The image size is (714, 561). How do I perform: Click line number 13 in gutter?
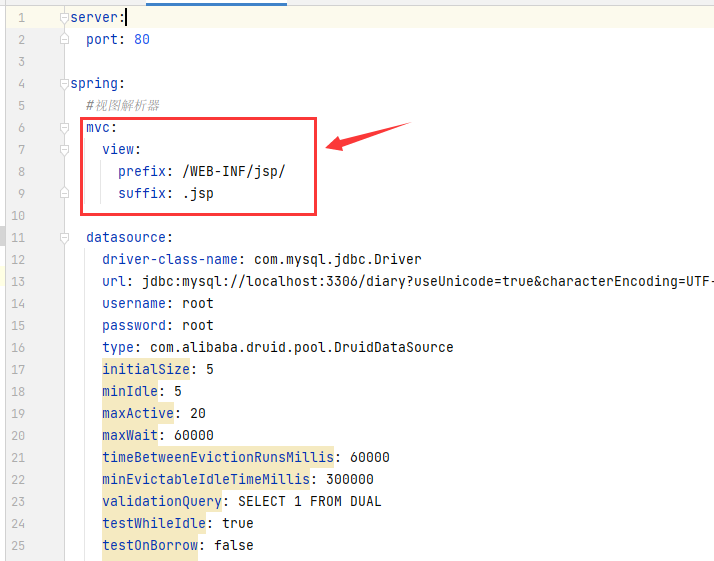pos(18,282)
